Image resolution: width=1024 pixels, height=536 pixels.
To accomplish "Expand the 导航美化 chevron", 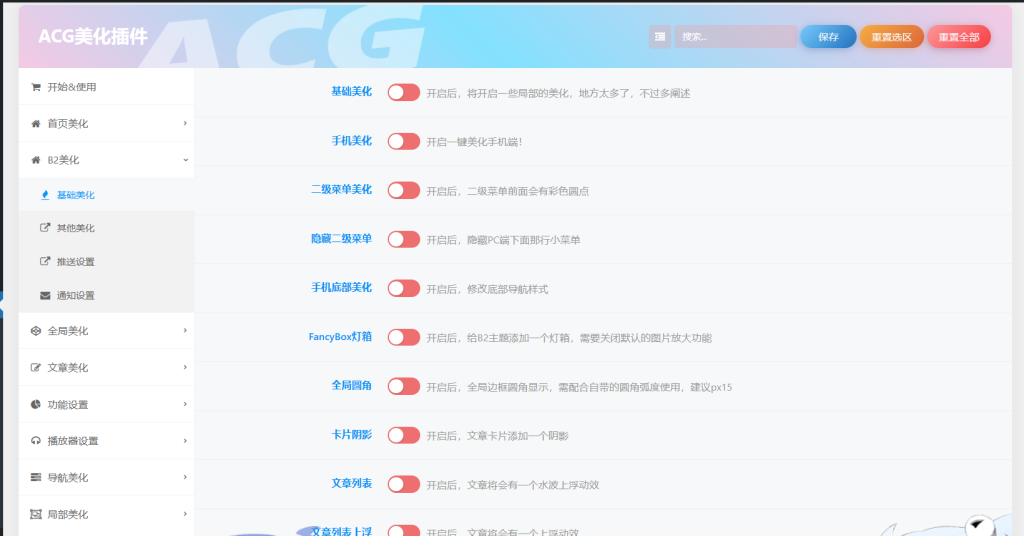I will pos(185,477).
